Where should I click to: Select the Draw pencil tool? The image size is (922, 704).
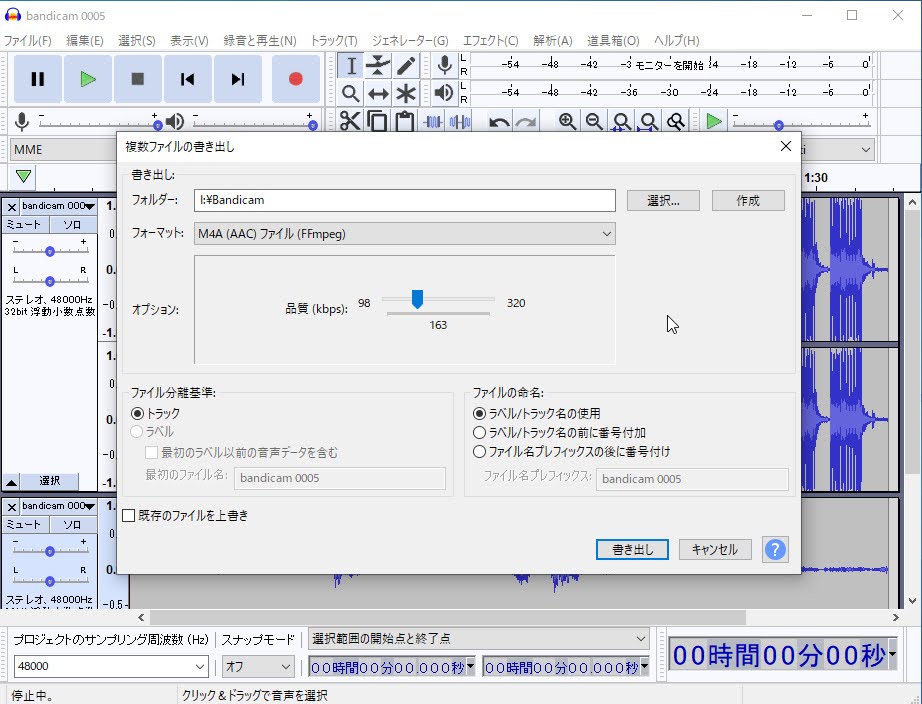tap(405, 66)
